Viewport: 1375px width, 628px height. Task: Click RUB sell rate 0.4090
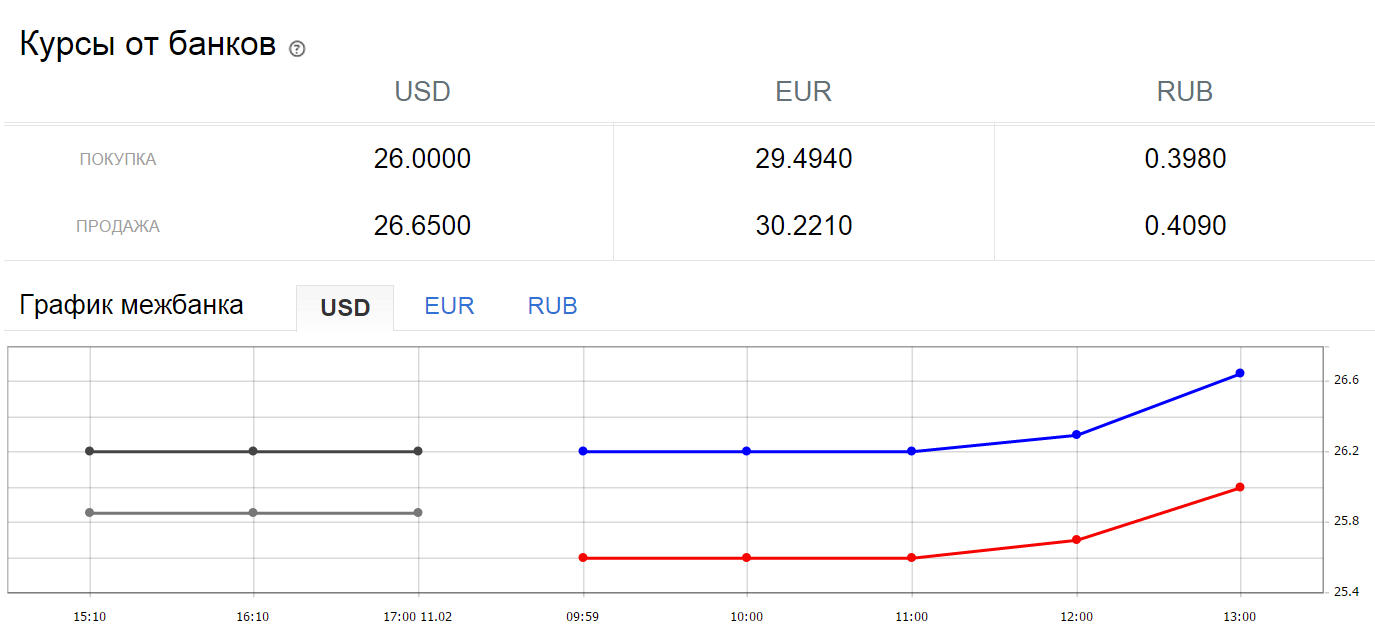(x=1185, y=226)
